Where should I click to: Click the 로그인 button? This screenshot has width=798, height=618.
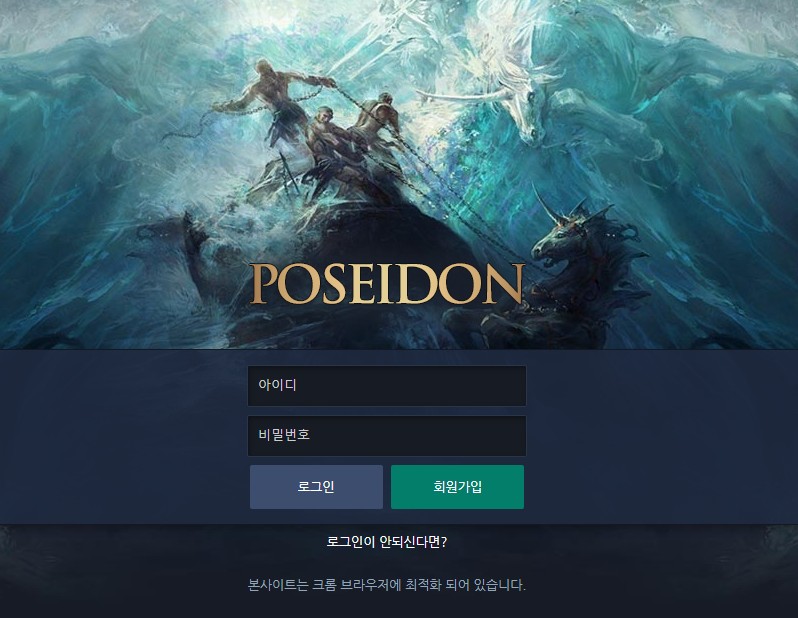pos(316,487)
